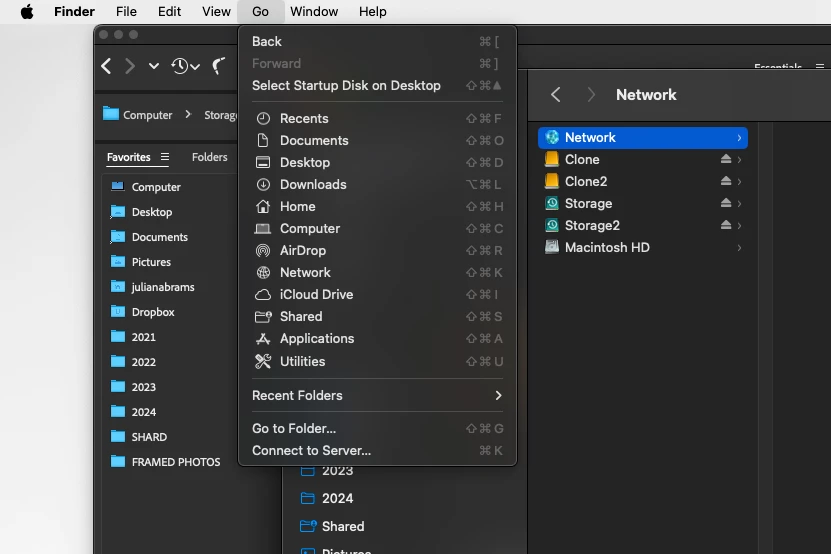This screenshot has height=554, width=831.
Task: Choose Select Startup Disk on Desktop
Action: point(377,85)
